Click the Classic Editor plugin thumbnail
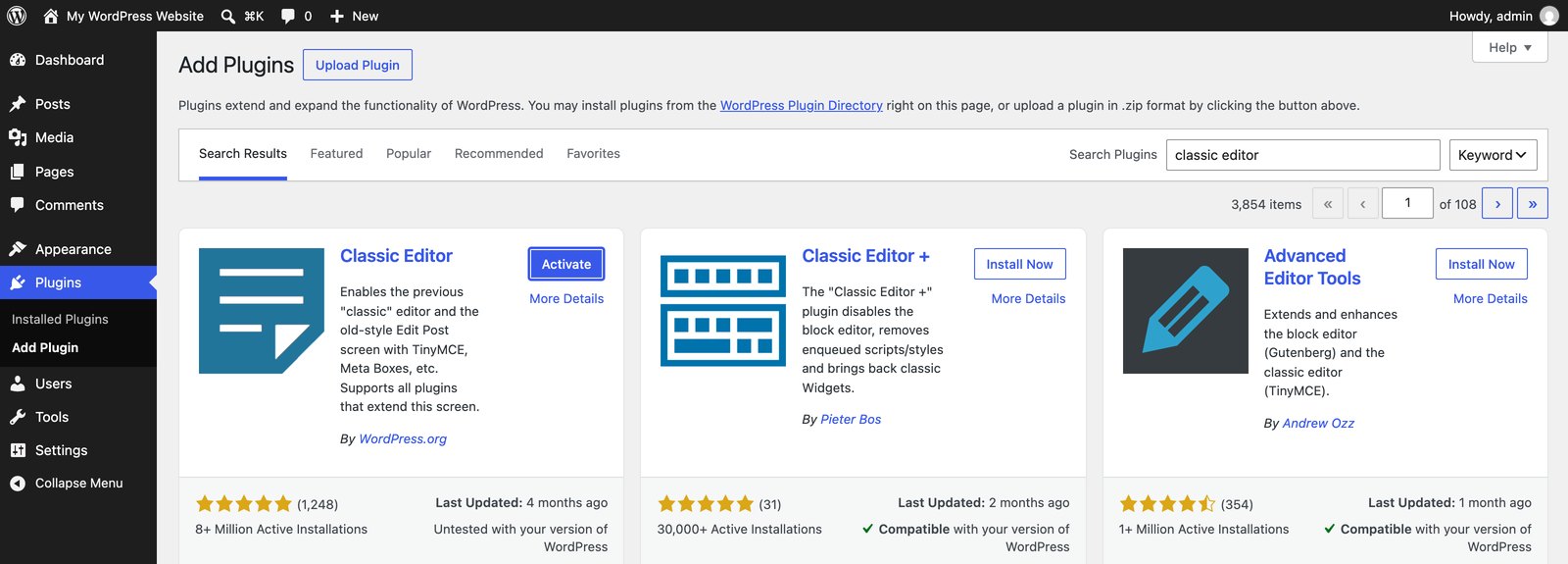The height and width of the screenshot is (564, 1568). coord(262,311)
